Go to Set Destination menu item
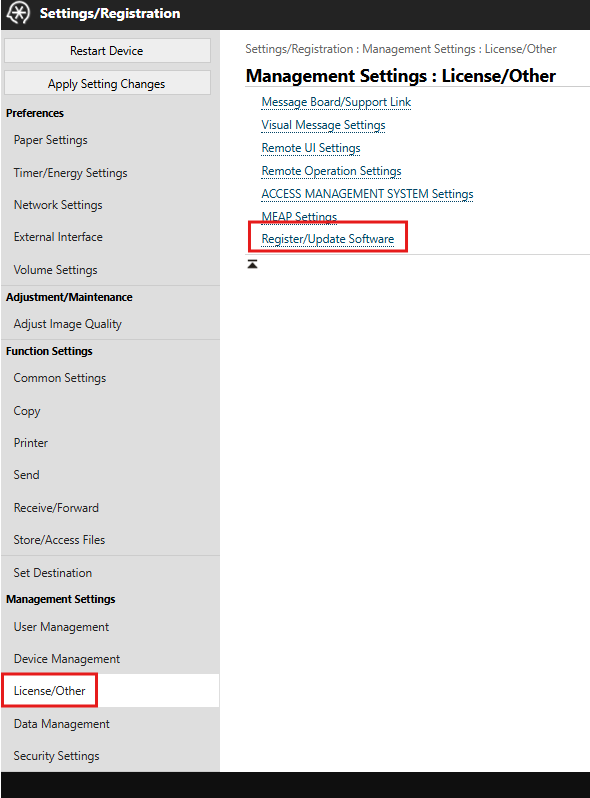Screen dimensions: 590x798 (x=53, y=573)
